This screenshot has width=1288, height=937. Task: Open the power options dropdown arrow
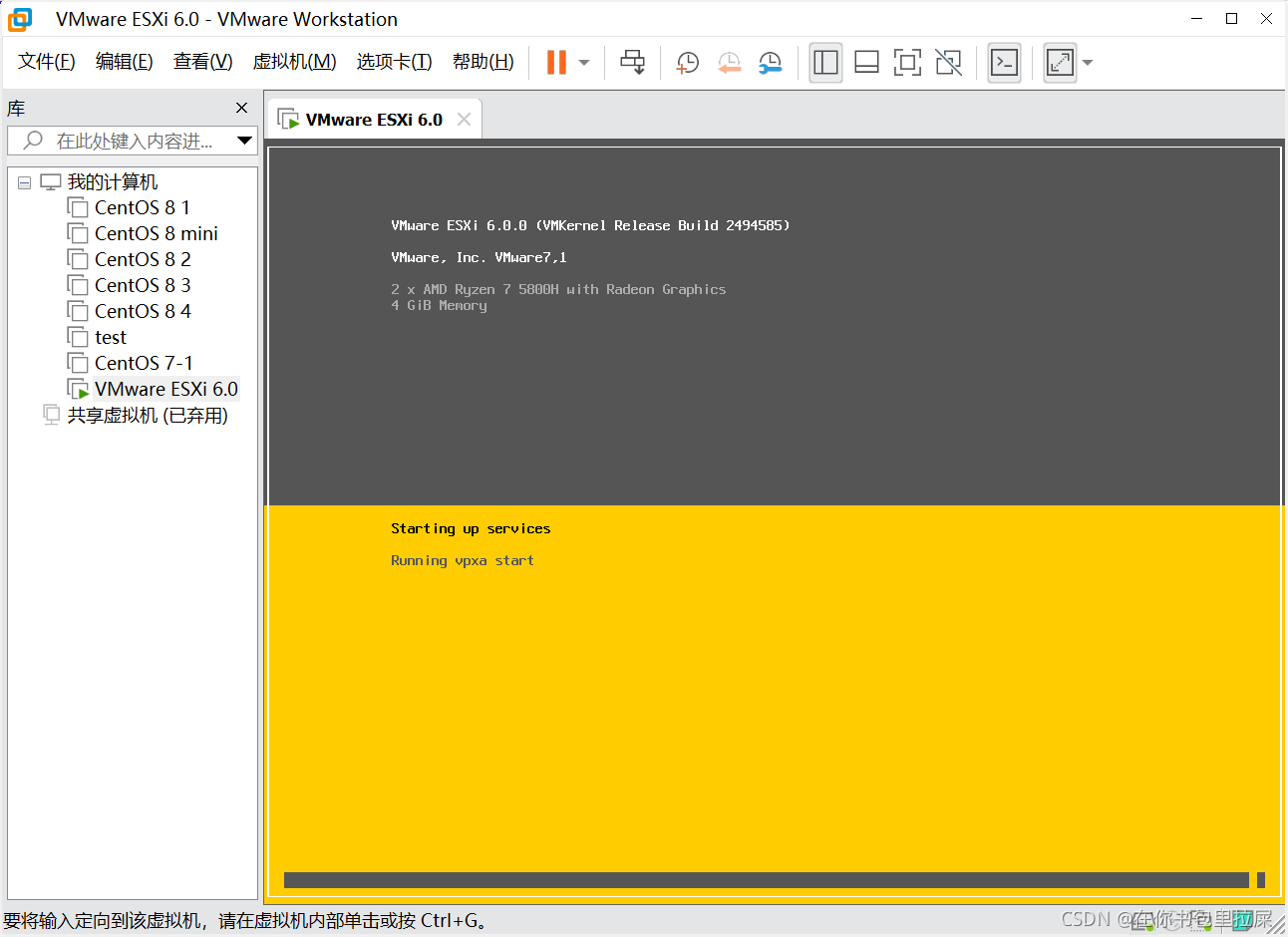coord(584,63)
